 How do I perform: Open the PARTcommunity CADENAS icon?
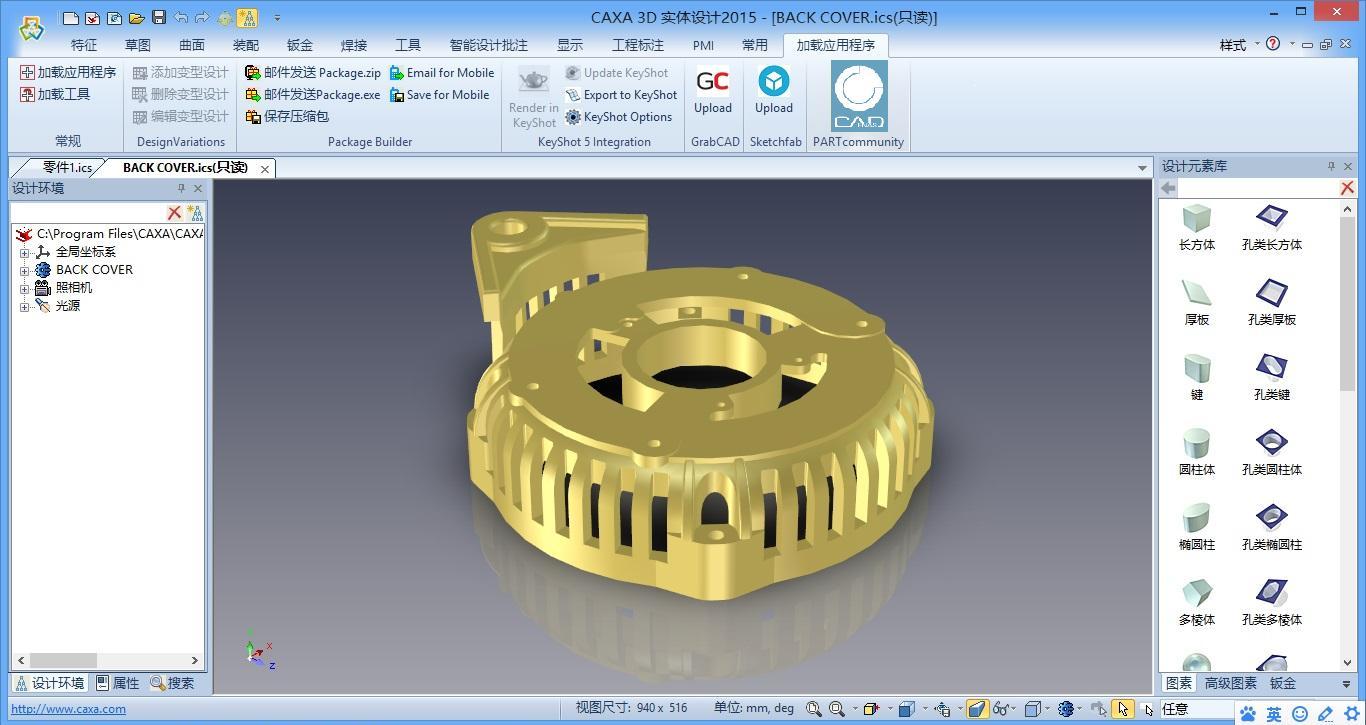coord(859,97)
